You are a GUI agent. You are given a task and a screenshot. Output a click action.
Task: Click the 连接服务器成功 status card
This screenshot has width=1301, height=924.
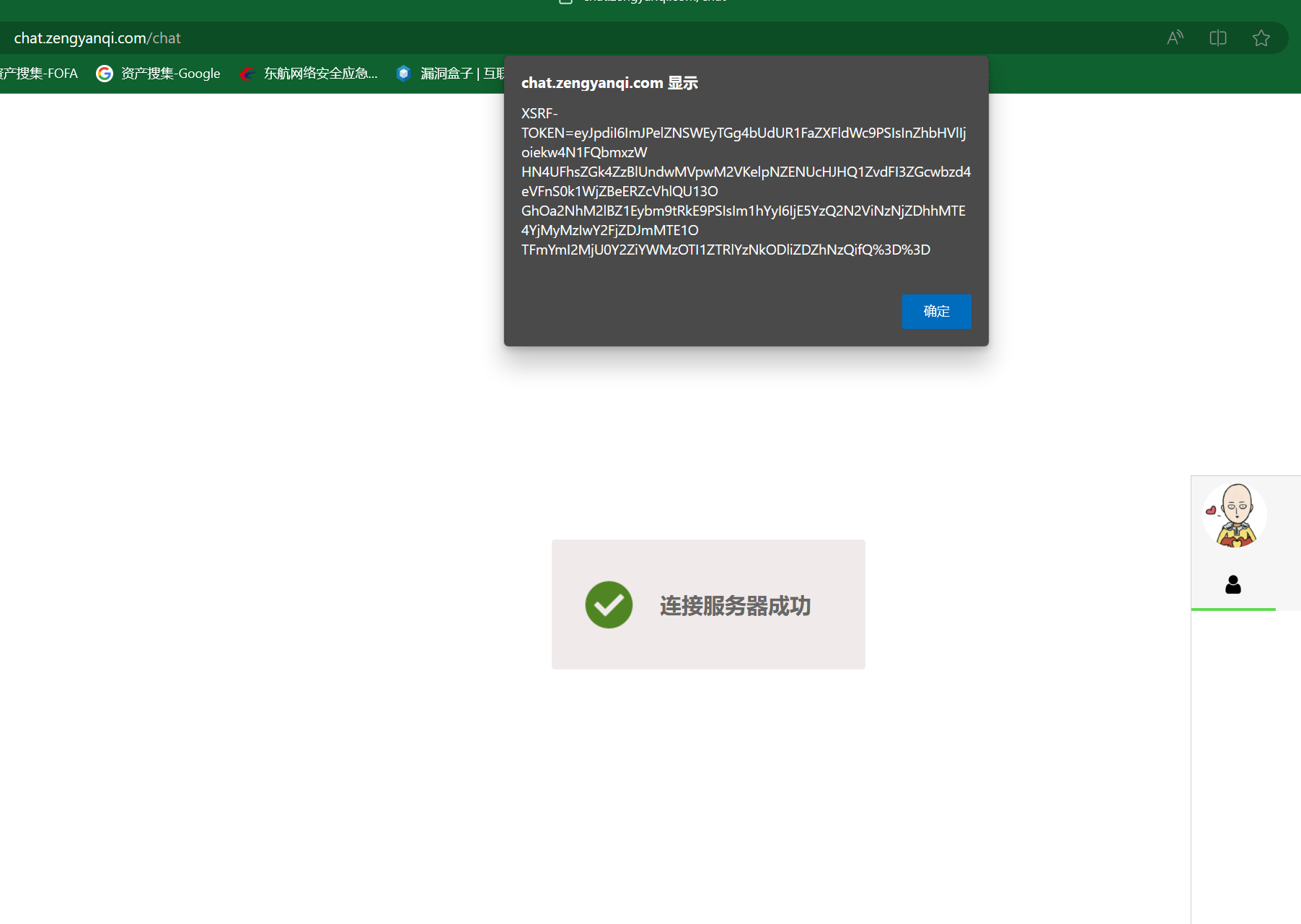tap(707, 604)
